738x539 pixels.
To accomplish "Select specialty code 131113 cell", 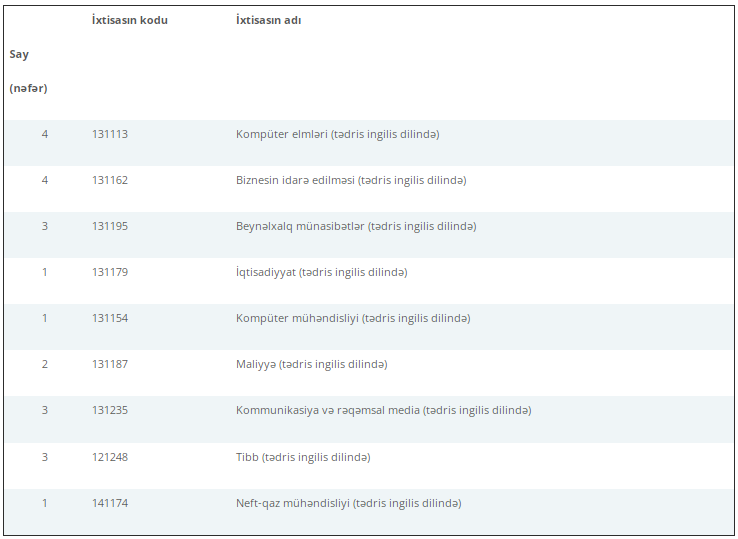I will [110, 134].
